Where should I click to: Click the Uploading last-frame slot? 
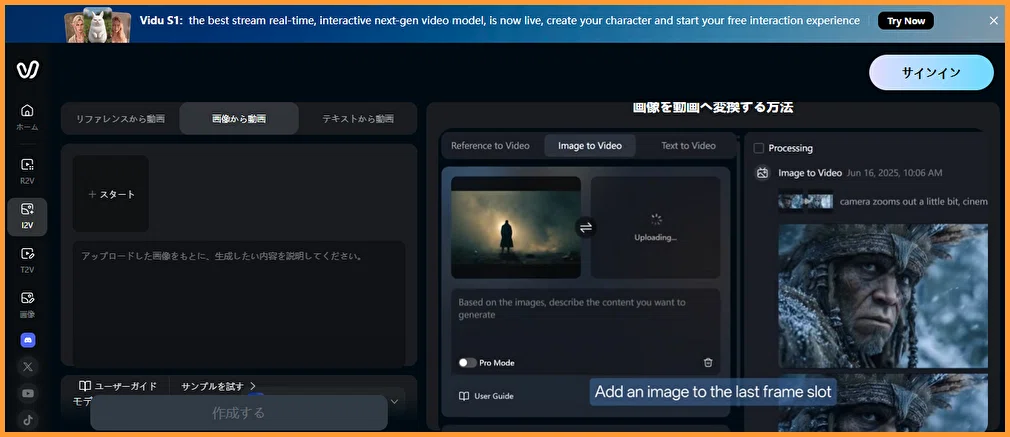point(656,228)
